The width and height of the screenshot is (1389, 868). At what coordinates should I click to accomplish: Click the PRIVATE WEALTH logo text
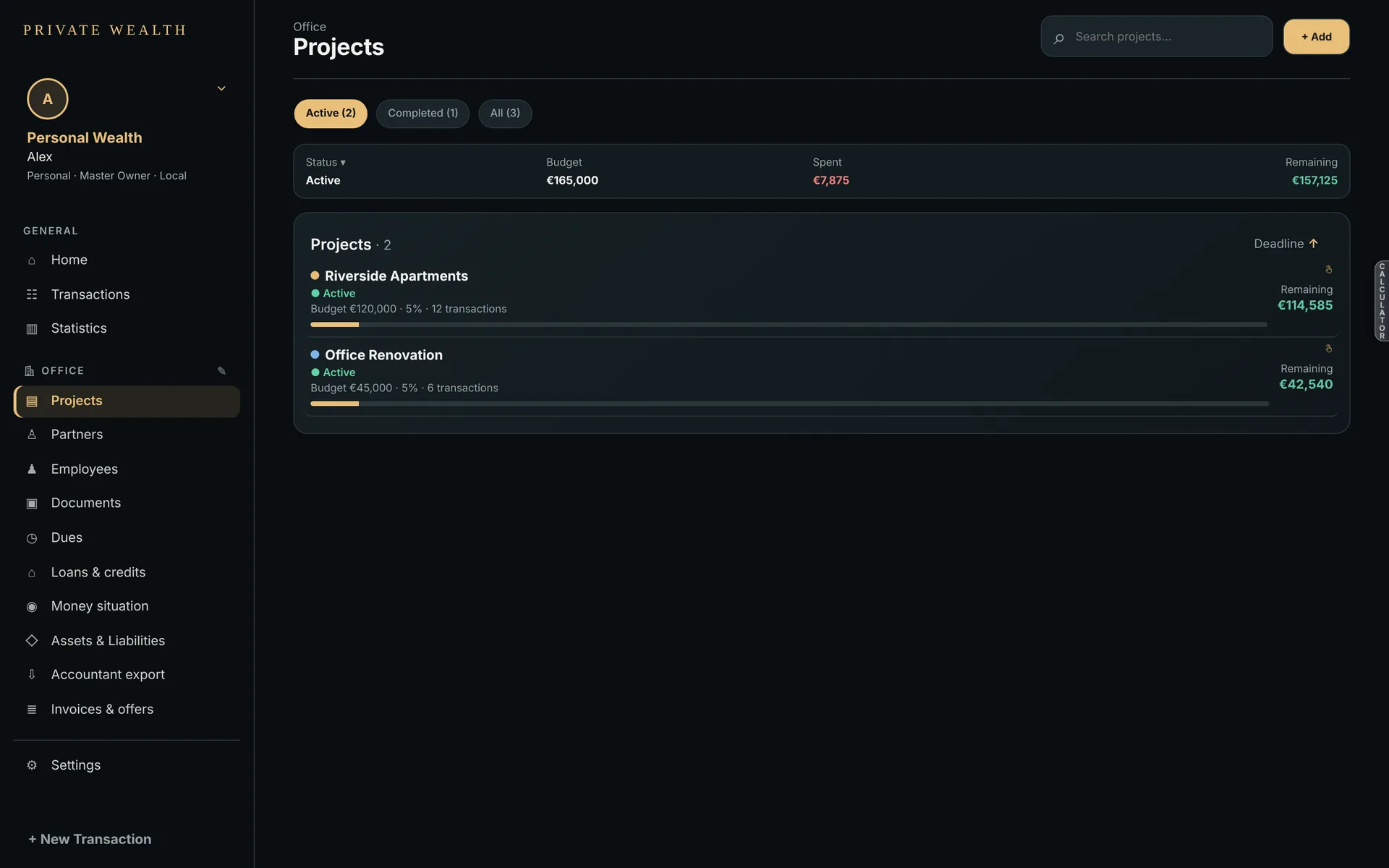105,30
